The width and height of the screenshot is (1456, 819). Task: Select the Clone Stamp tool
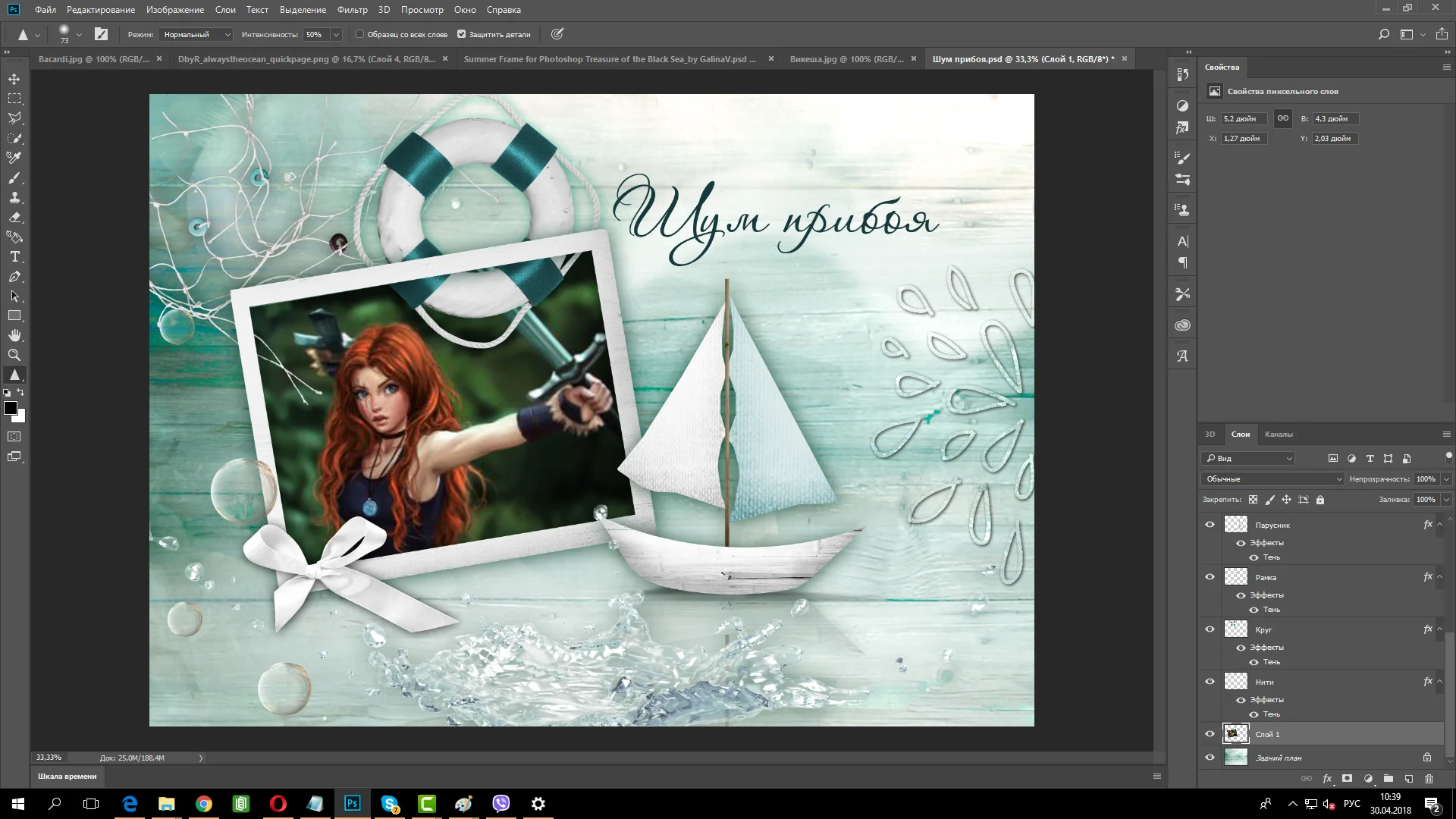(x=14, y=198)
